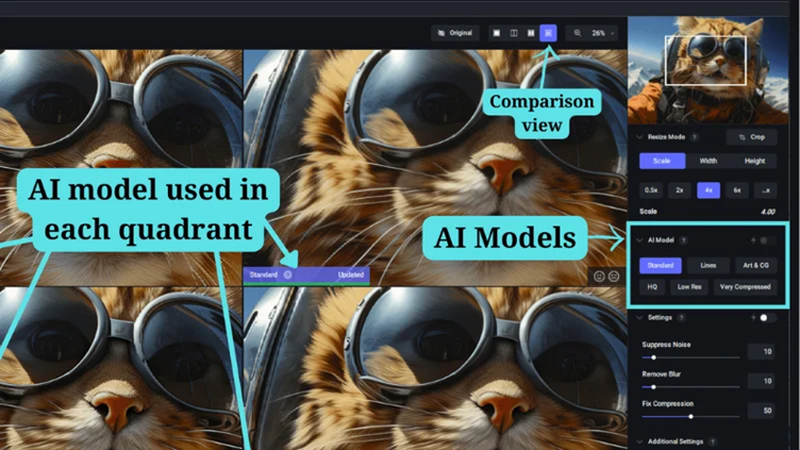Click the Remove Blur value field

761,381
